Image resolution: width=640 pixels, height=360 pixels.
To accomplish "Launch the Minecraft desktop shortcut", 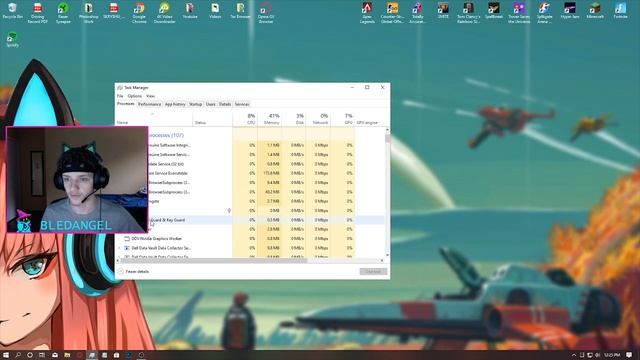I will 595,11.
